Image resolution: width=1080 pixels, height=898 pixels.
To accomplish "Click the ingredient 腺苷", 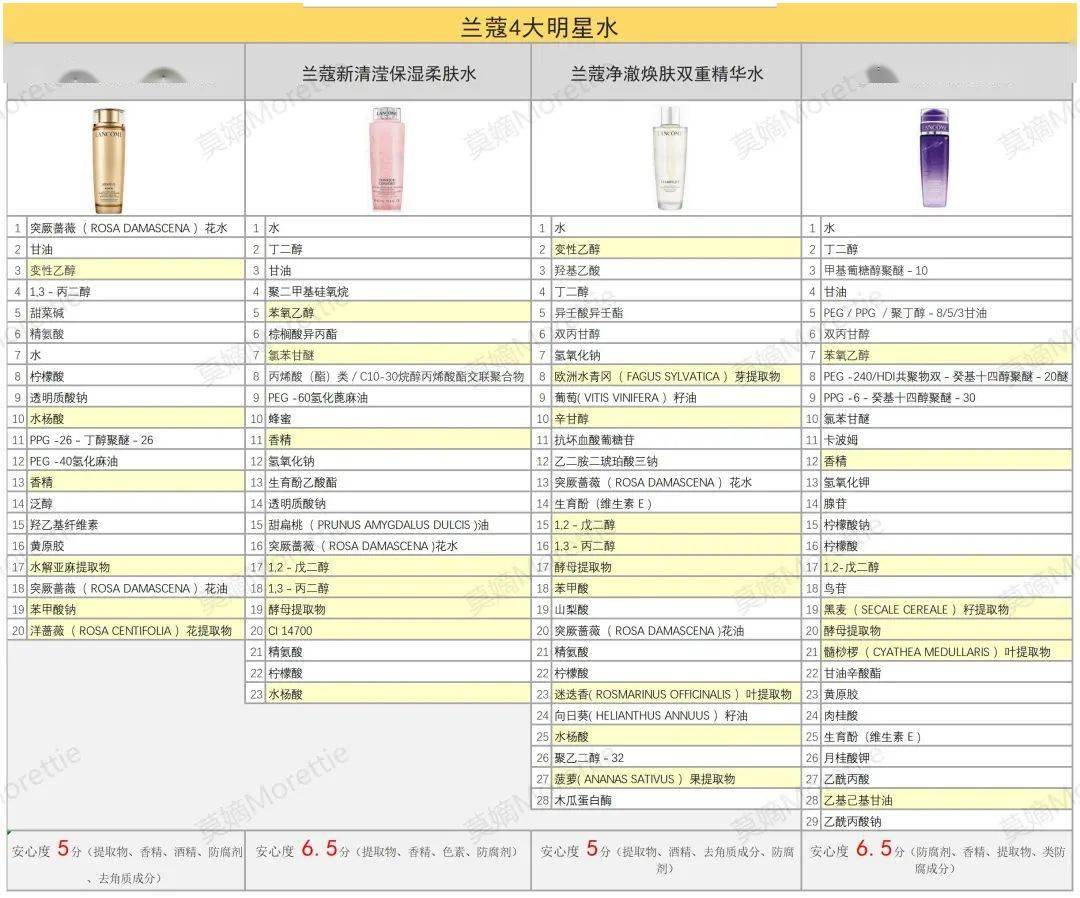I will 835,503.
